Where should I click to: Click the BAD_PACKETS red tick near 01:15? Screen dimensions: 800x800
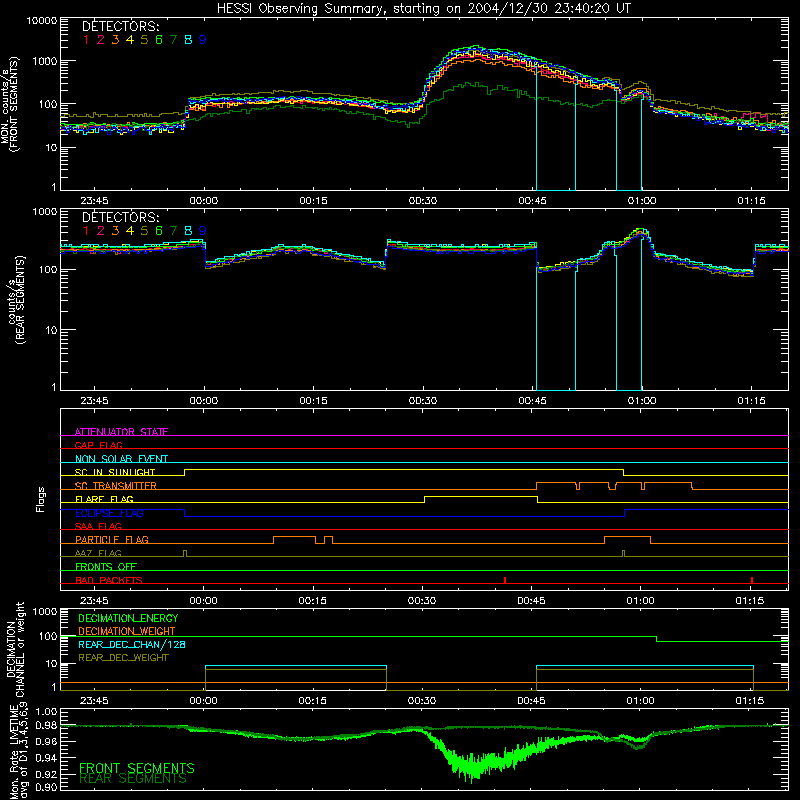(752, 580)
